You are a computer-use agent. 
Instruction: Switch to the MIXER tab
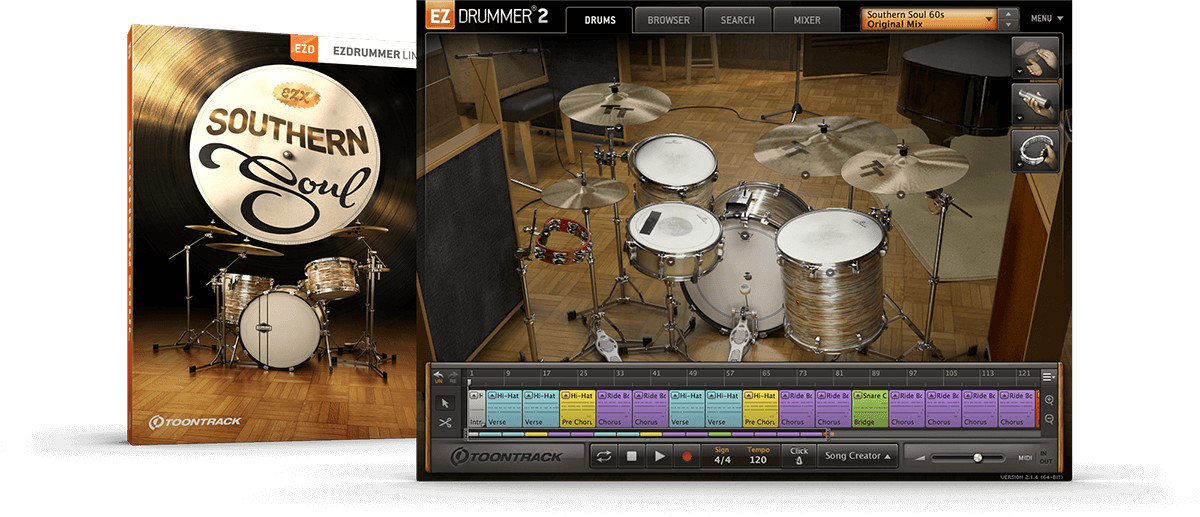point(807,20)
